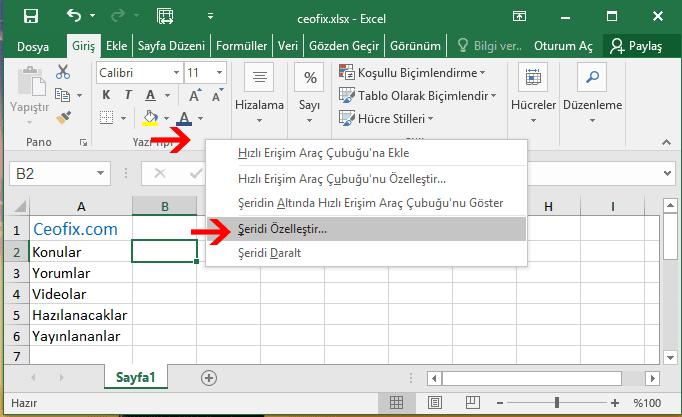Click the Paylaş share button

pos(636,46)
